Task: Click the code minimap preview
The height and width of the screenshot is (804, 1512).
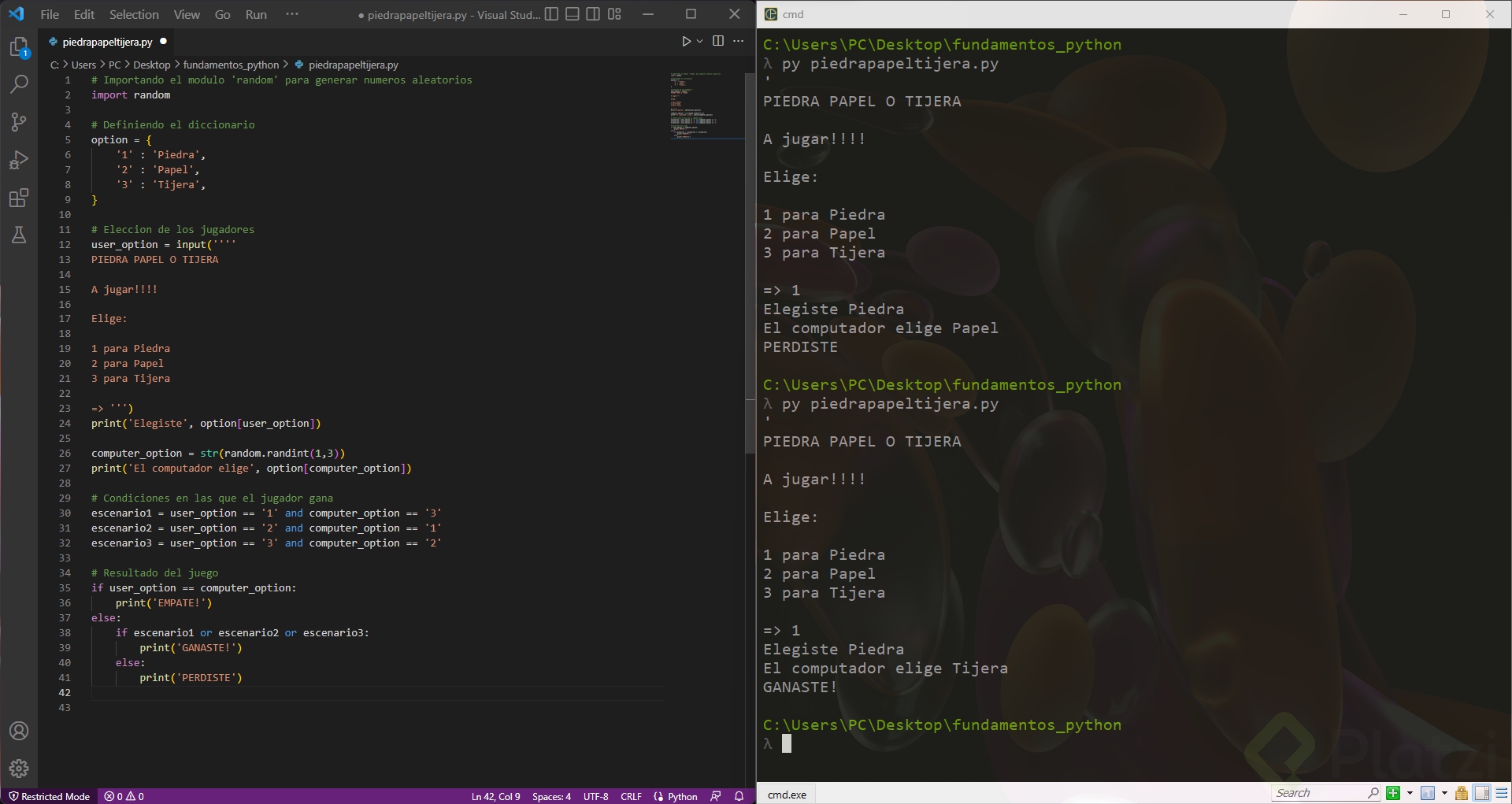Action: click(706, 106)
